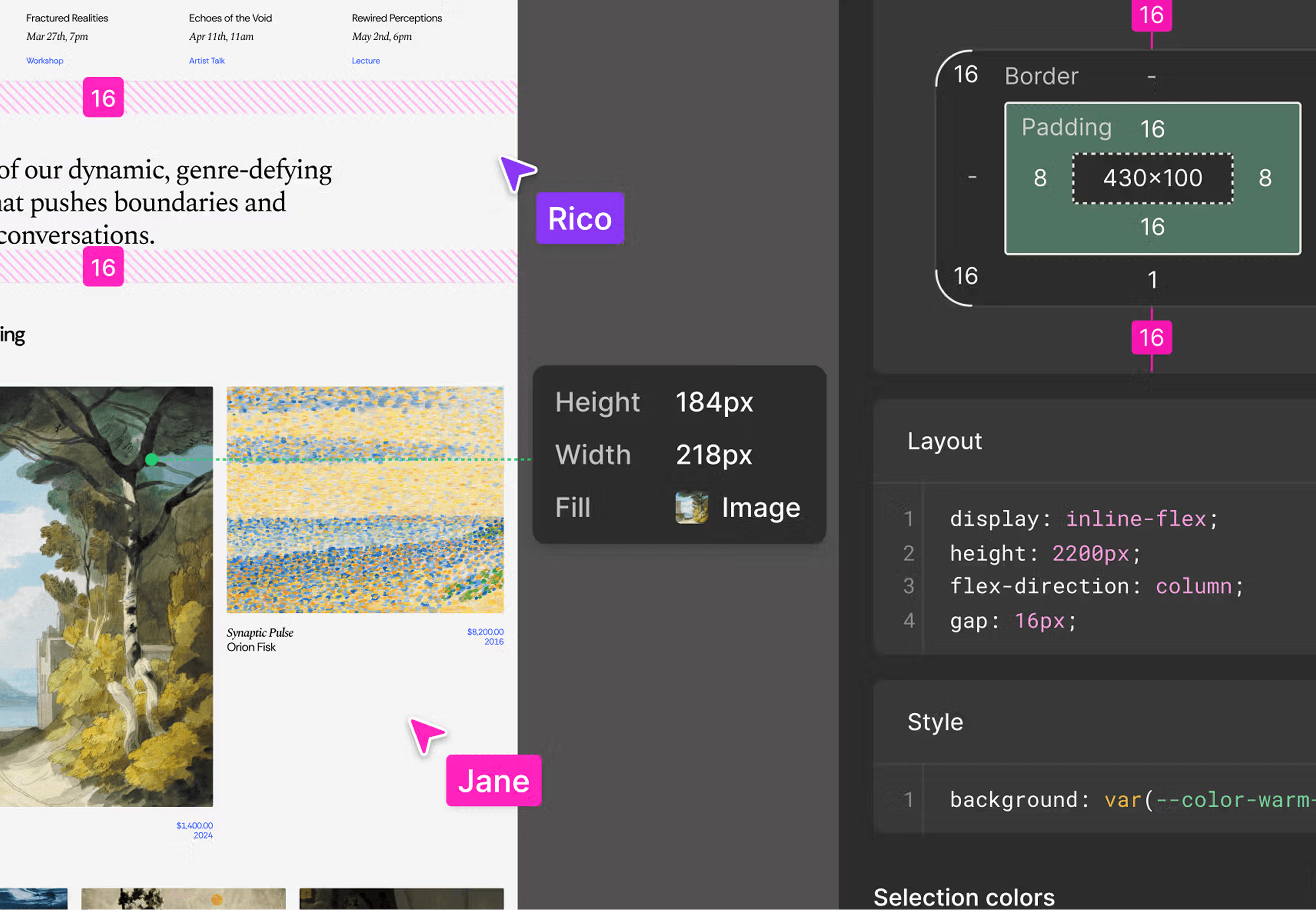Select the Synaptic Pulse painting thumbnail

[365, 500]
